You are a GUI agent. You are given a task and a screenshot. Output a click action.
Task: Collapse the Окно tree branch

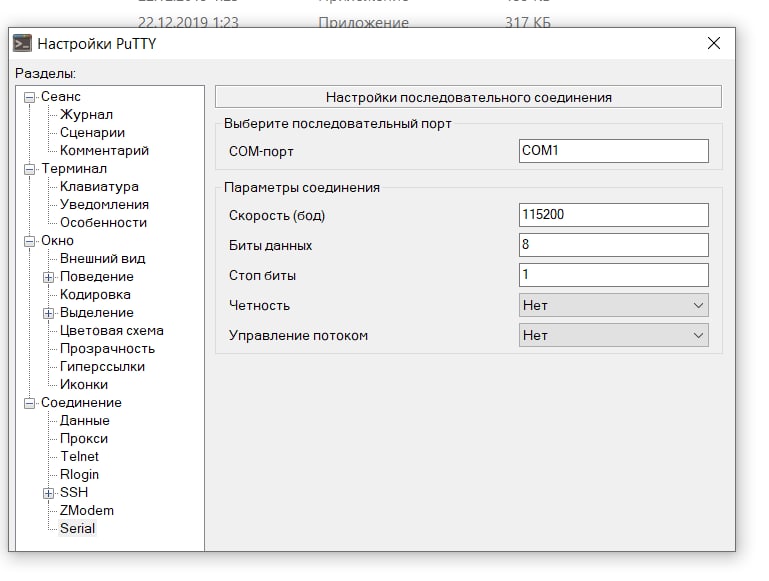click(x=29, y=241)
